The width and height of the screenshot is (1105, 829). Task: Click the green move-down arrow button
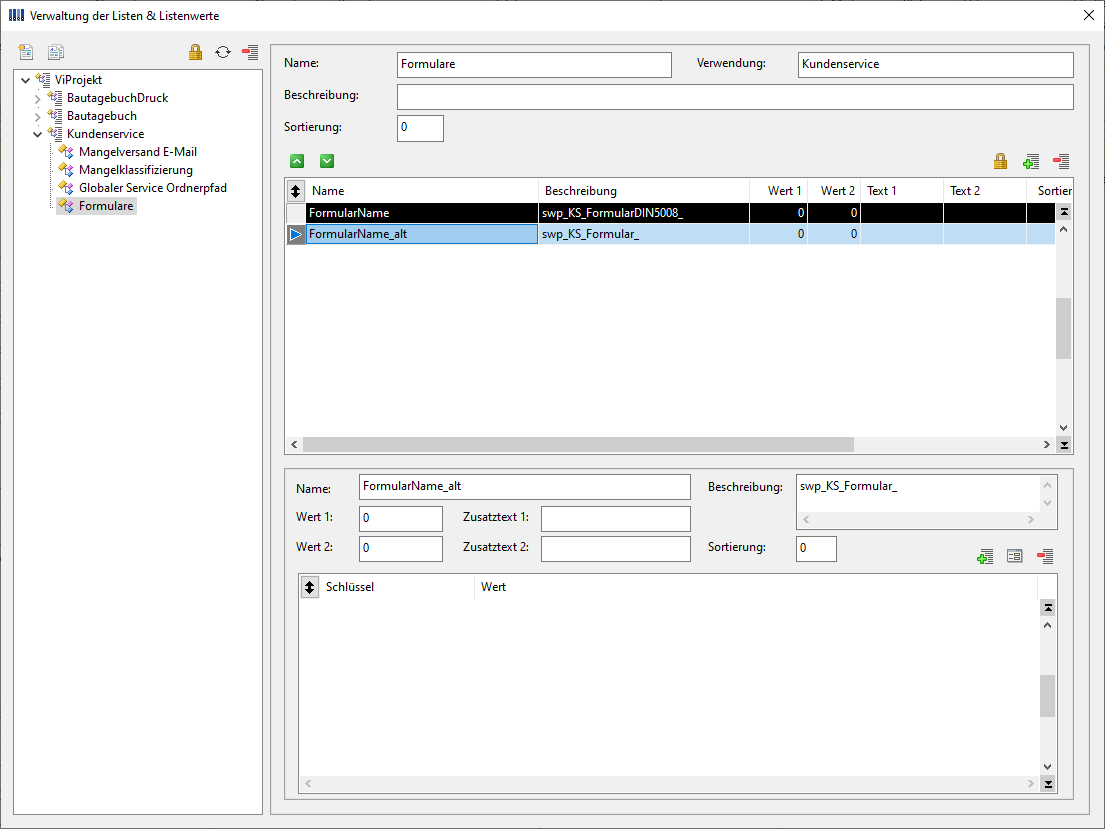click(x=327, y=161)
